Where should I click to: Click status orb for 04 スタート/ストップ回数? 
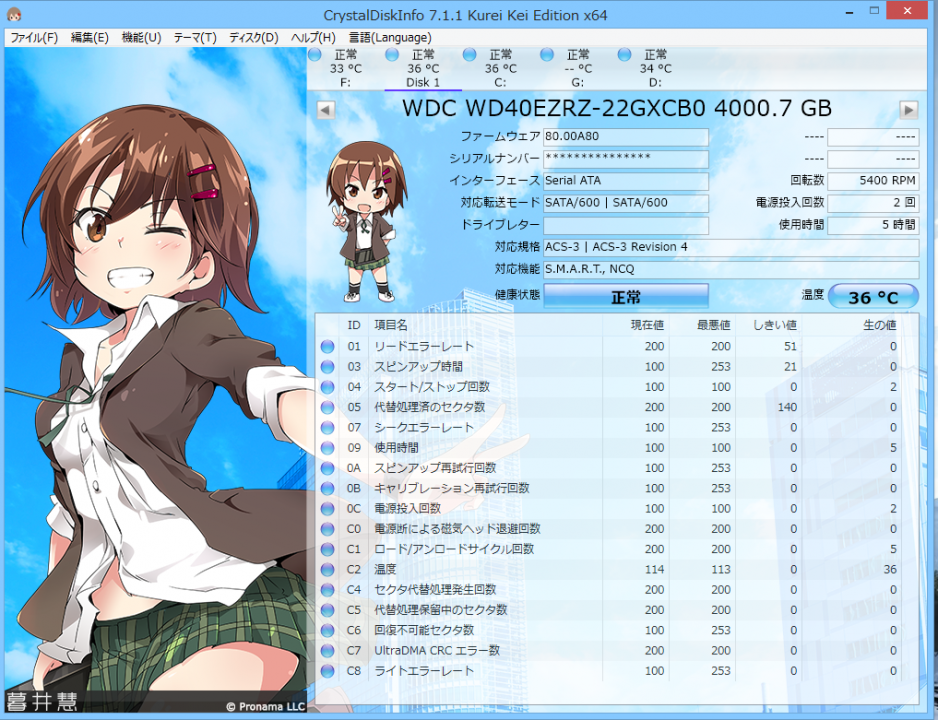point(327,387)
